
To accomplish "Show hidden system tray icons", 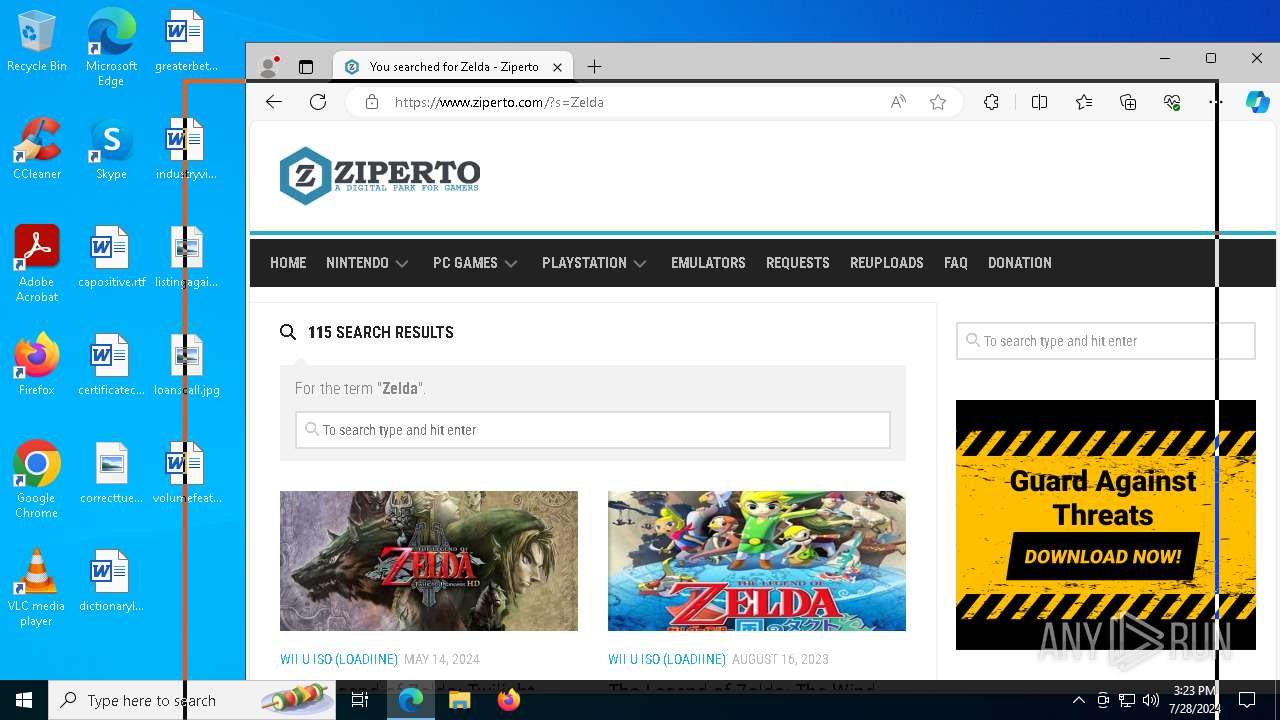I will (1078, 700).
